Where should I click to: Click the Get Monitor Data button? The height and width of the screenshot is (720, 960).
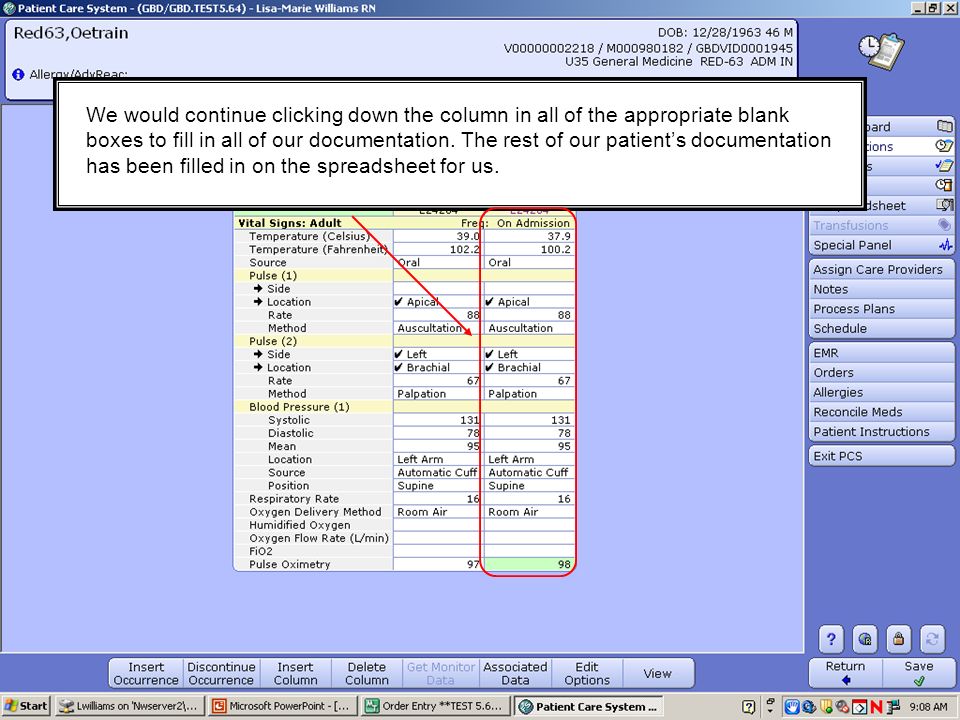coord(440,673)
